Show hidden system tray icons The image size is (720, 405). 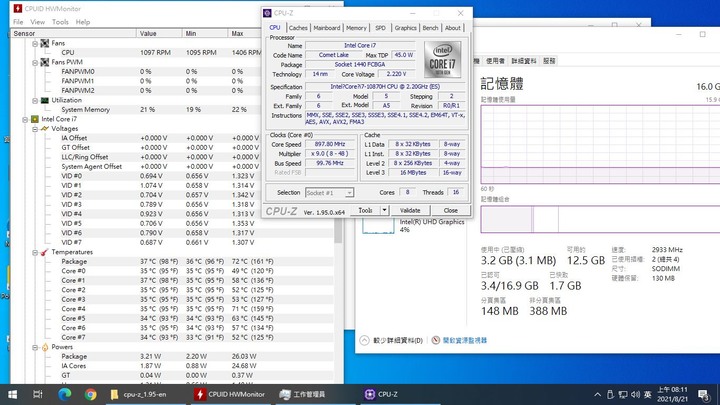click(597, 394)
